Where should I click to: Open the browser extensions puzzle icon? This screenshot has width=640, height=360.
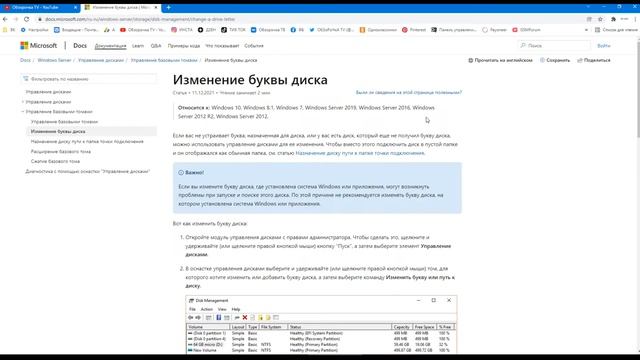point(613,19)
